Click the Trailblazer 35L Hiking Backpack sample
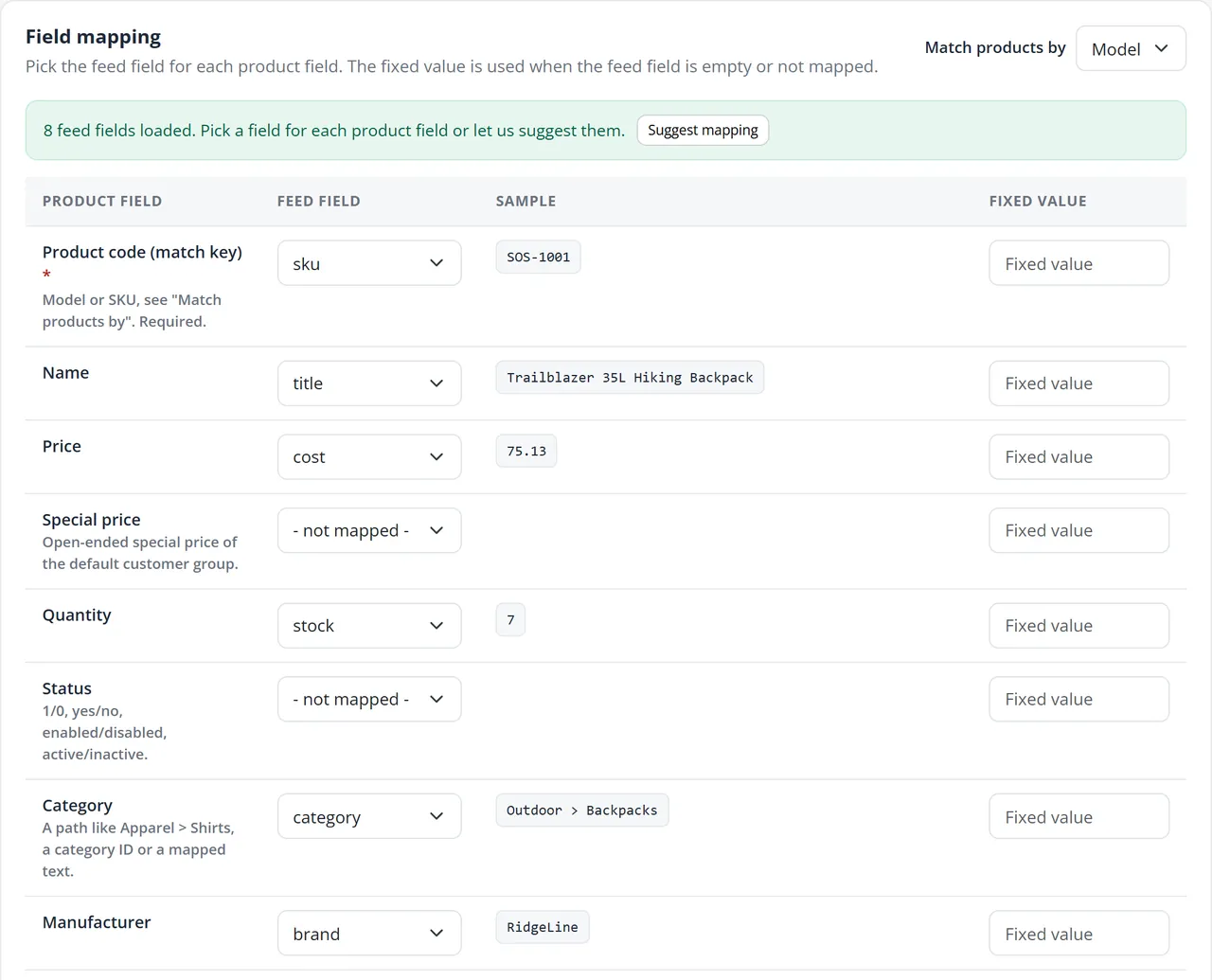1212x980 pixels. pos(630,377)
